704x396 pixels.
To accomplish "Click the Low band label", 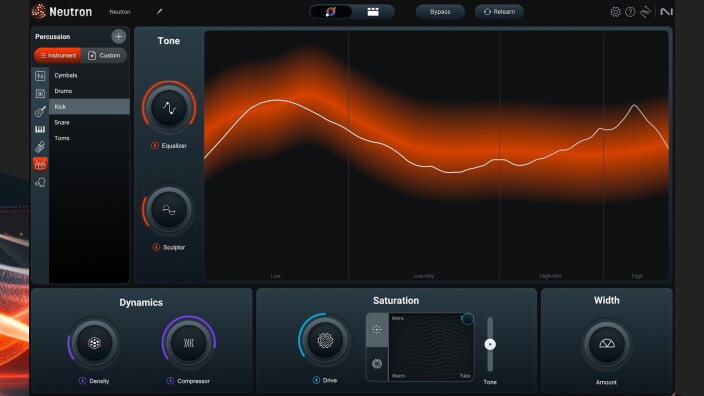I will tap(276, 276).
